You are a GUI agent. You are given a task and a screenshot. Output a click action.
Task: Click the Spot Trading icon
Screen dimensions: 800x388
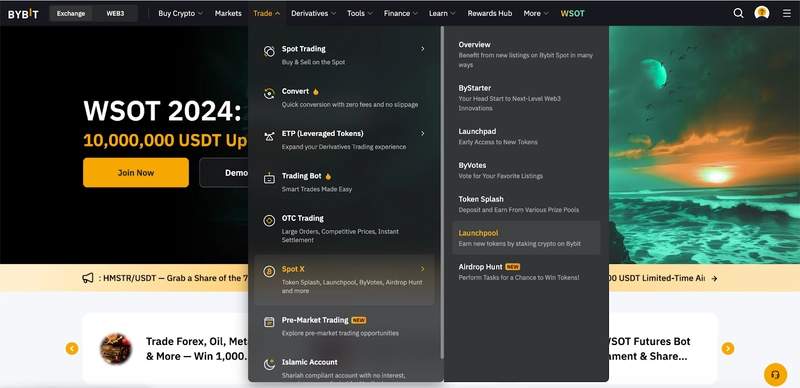click(269, 51)
